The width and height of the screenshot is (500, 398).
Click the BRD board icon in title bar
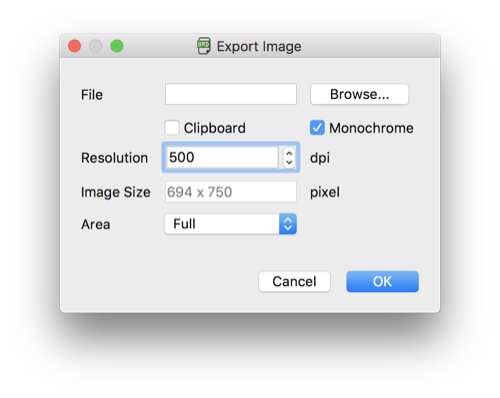[203, 46]
